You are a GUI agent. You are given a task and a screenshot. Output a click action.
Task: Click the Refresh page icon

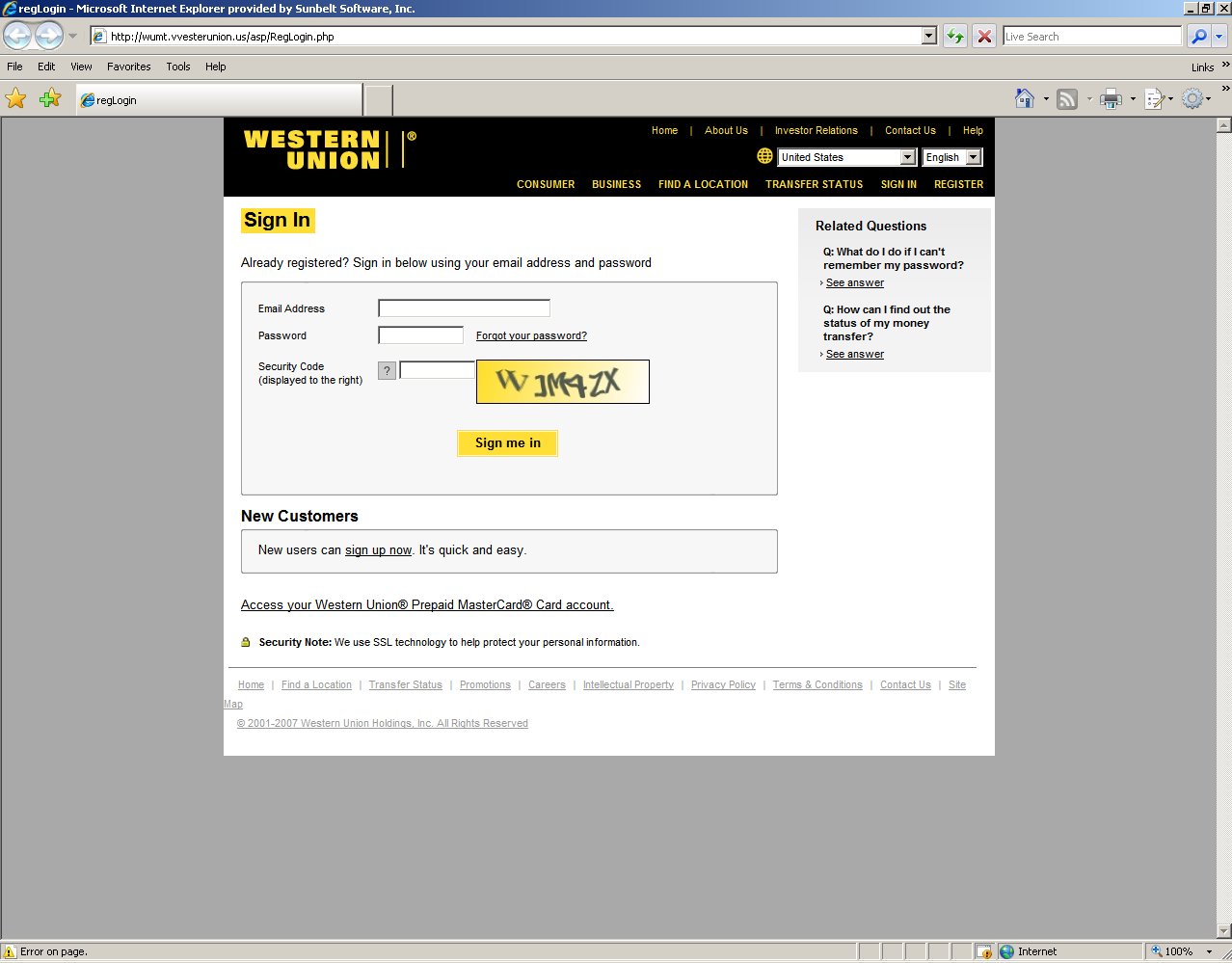[x=955, y=37]
